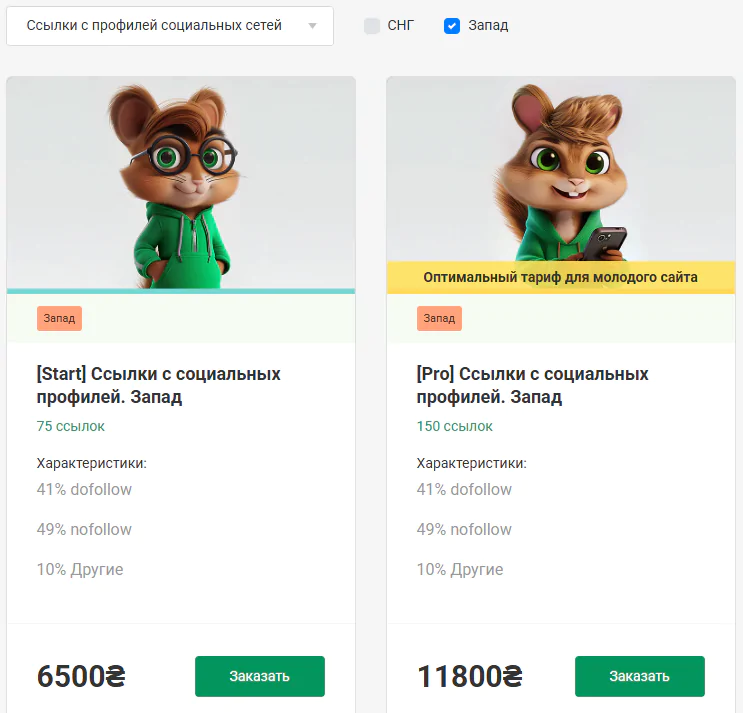Click the 6500₴ price
Screen dimensions: 743x713
pyautogui.click(x=81, y=677)
